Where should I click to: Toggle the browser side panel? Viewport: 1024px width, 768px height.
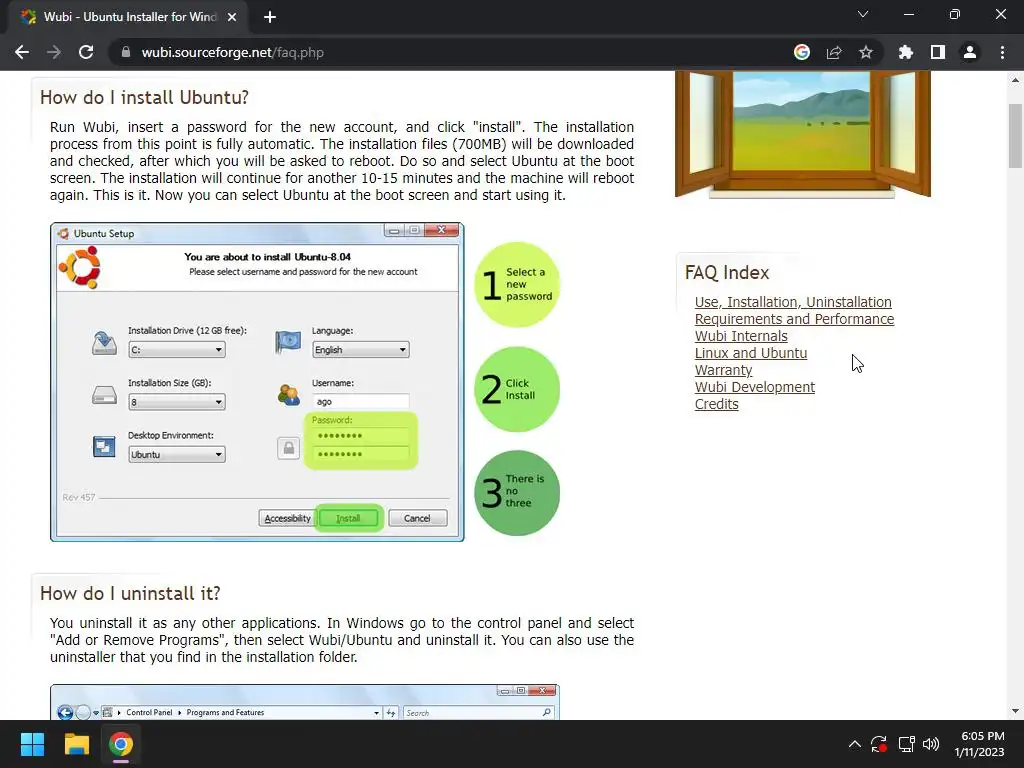[x=938, y=52]
